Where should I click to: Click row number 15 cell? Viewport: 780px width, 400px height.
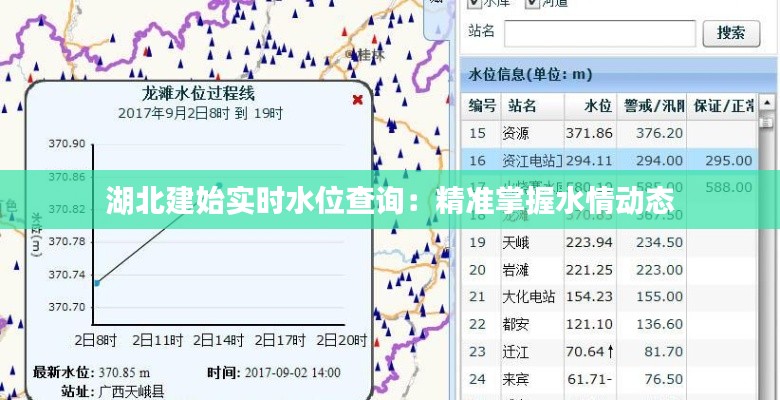pyautogui.click(x=477, y=133)
